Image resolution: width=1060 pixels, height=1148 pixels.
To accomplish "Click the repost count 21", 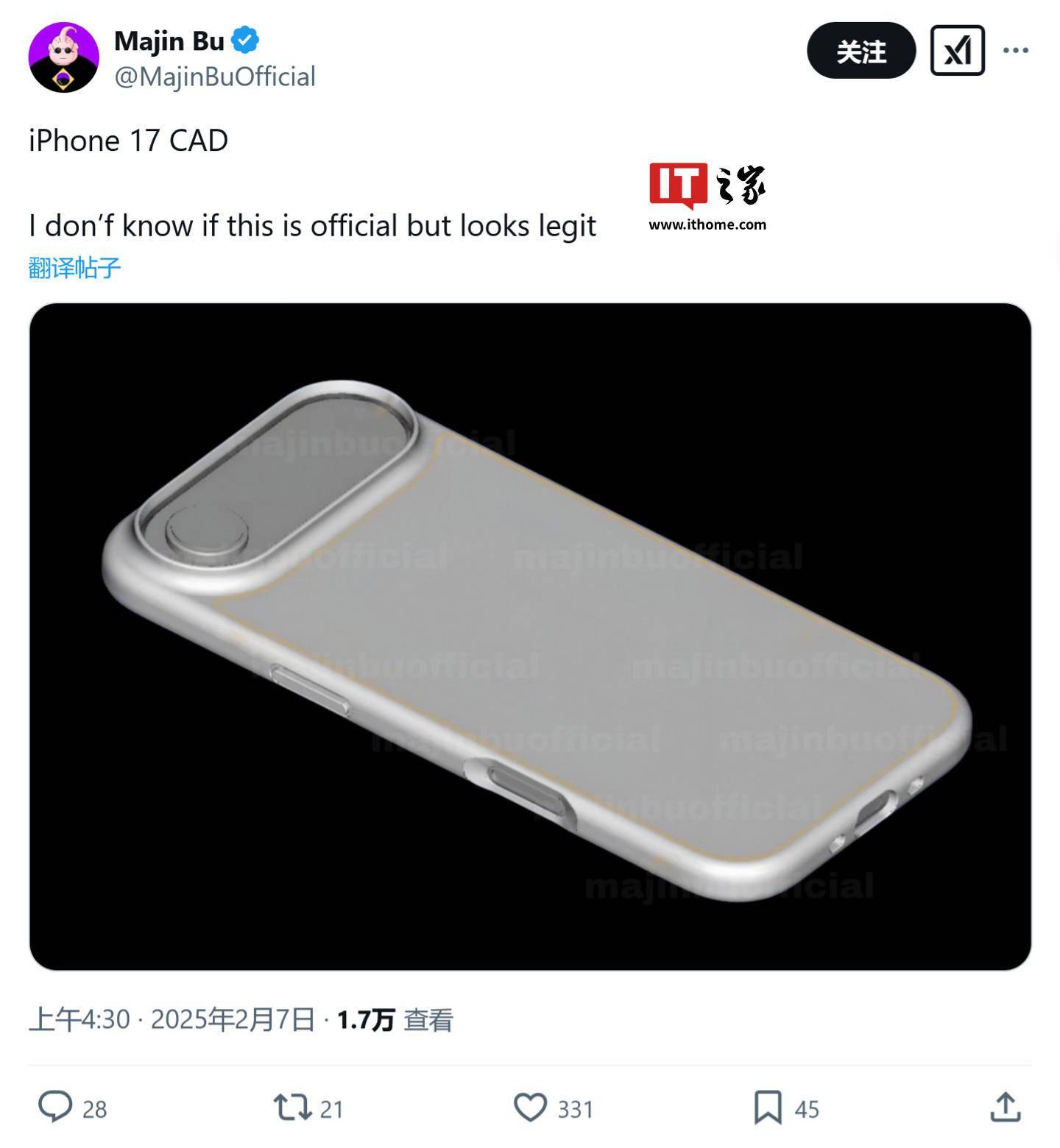I will [332, 1109].
